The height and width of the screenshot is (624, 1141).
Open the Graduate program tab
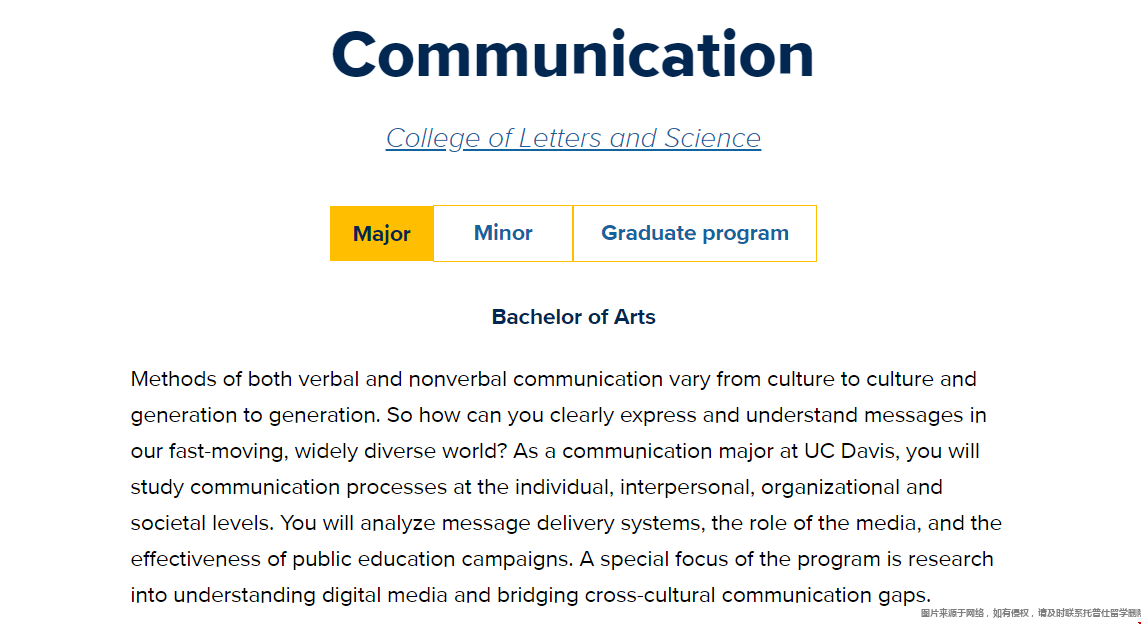point(695,233)
